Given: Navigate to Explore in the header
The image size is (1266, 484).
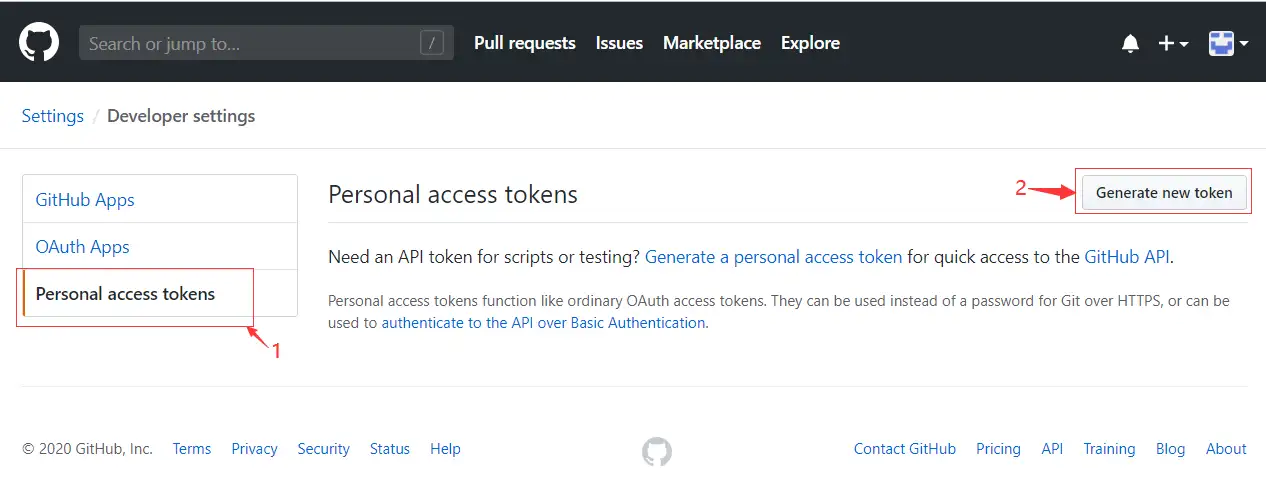Looking at the screenshot, I should 810,43.
